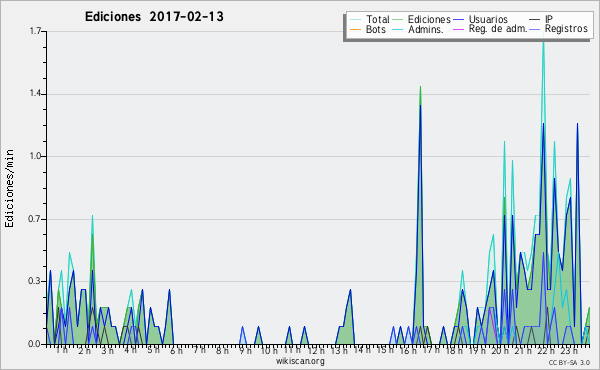
Task: Select the 'Reg. de adm.' legend entry
Action: tap(498, 29)
